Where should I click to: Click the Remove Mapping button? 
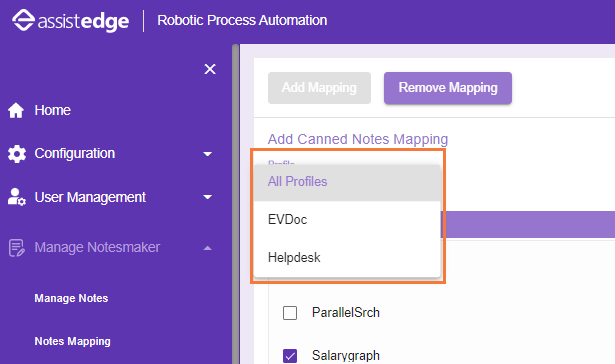448,88
